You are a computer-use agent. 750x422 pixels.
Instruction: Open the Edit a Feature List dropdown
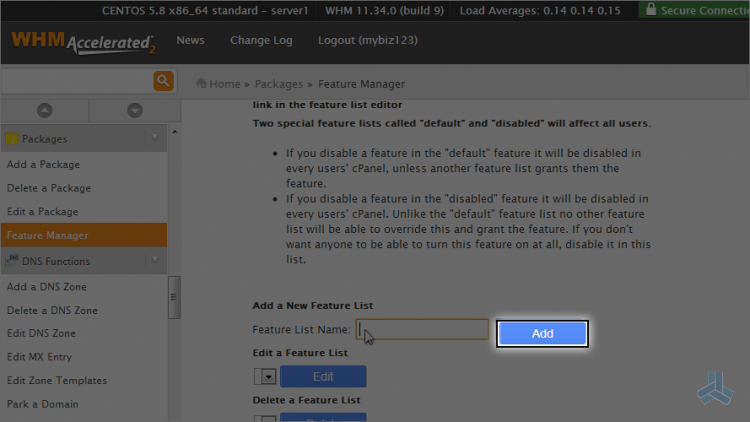[x=265, y=377]
